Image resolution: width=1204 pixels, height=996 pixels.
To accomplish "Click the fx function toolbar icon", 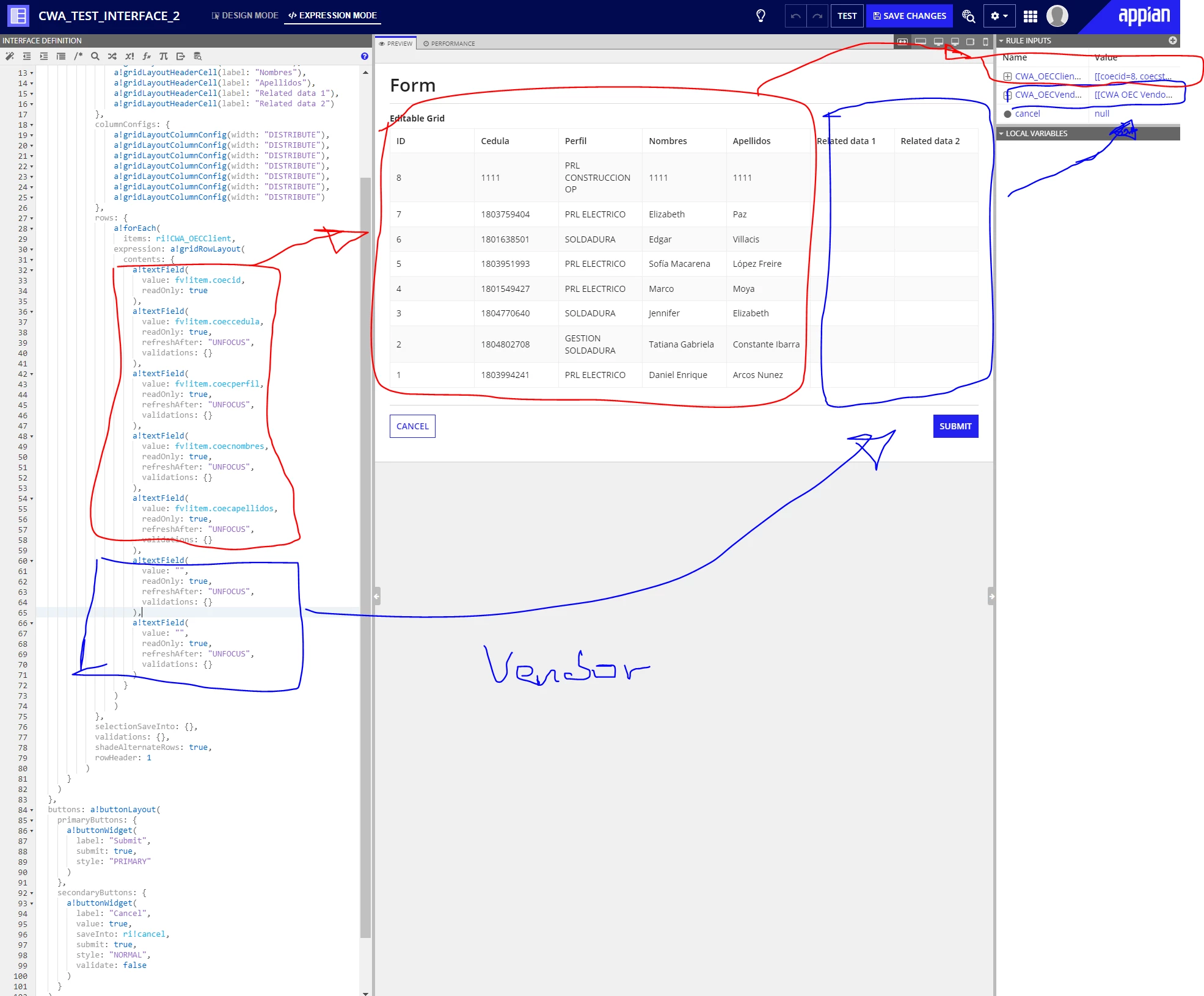I will pos(147,56).
